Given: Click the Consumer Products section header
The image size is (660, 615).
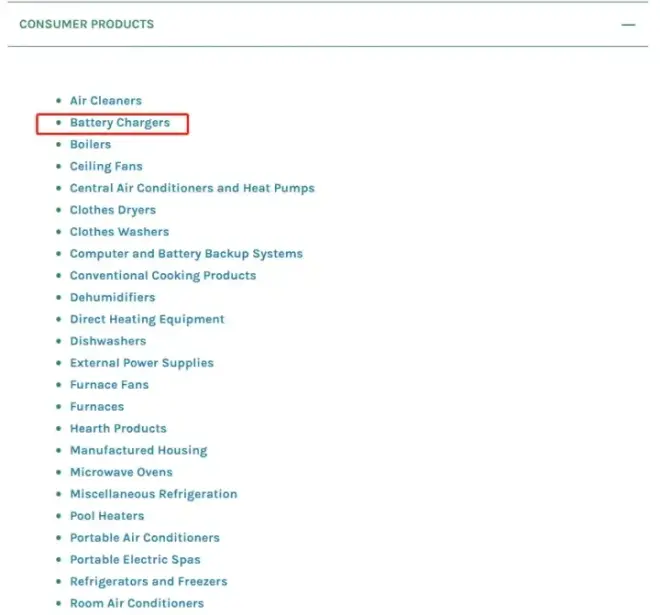Looking at the screenshot, I should click(87, 24).
